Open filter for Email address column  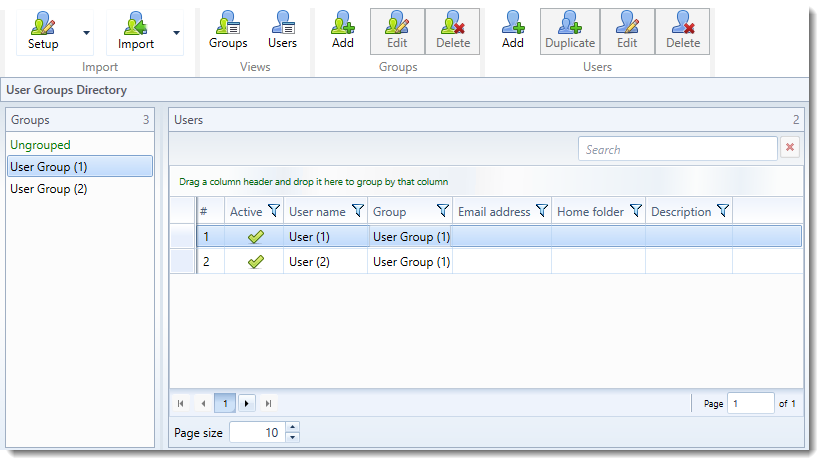tap(542, 211)
